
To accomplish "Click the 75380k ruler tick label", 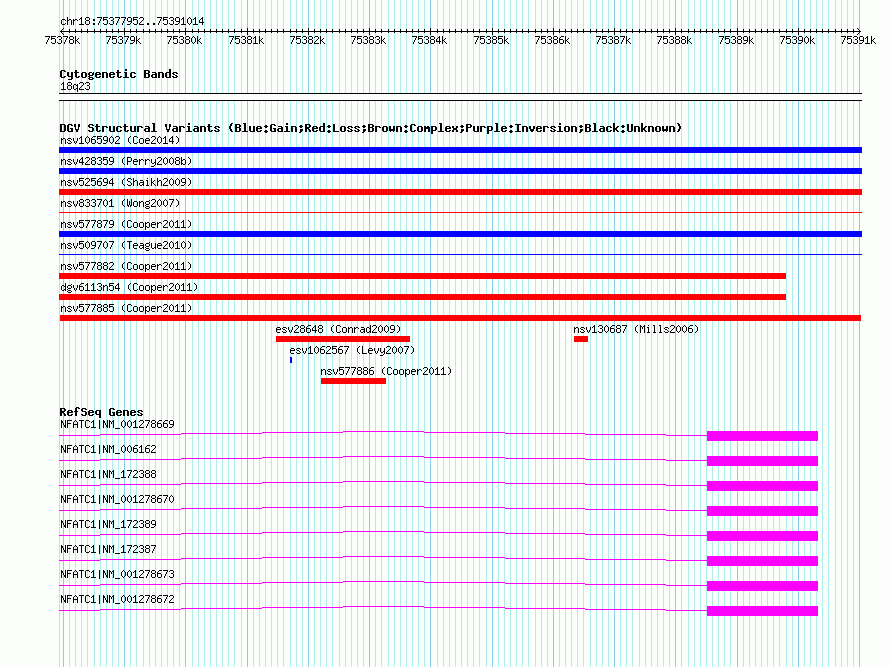I will 184,40.
